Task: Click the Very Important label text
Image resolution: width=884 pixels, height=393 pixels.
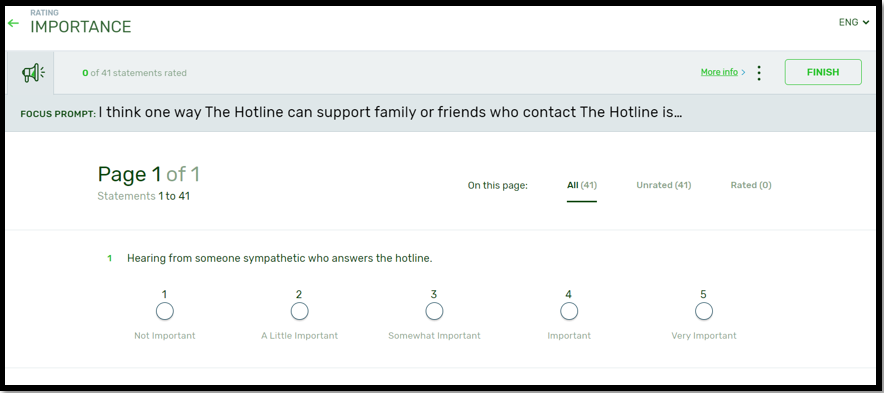Action: [x=704, y=335]
